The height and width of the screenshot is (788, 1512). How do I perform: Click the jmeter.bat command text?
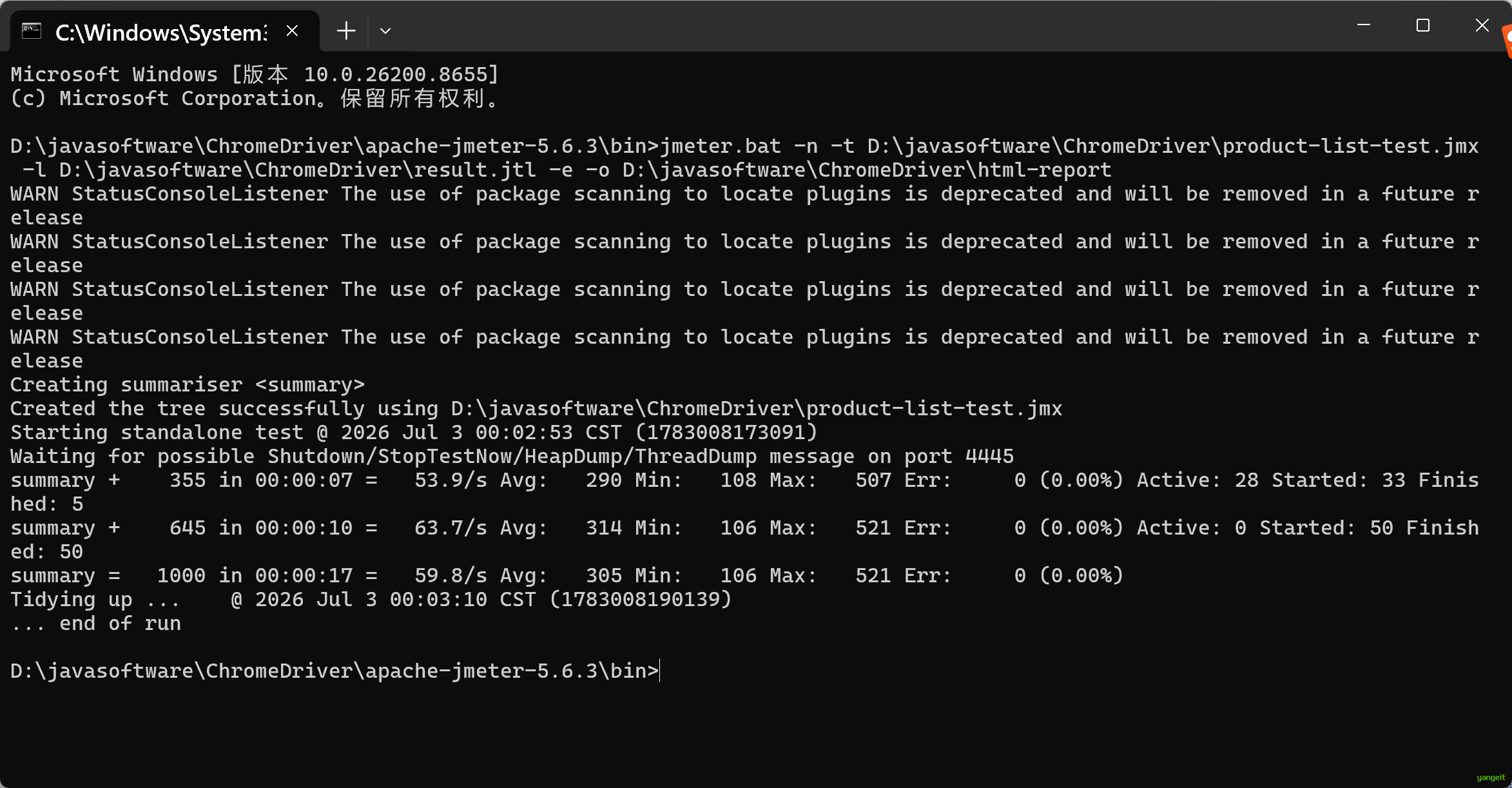pos(745,158)
